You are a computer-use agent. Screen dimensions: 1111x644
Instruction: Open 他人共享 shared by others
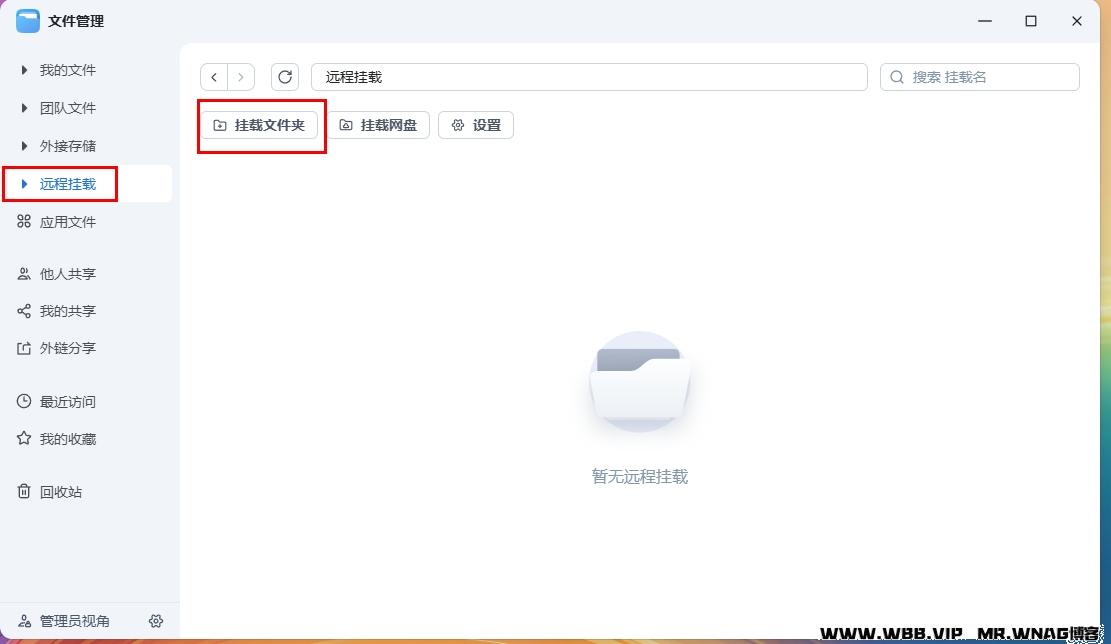tap(67, 274)
